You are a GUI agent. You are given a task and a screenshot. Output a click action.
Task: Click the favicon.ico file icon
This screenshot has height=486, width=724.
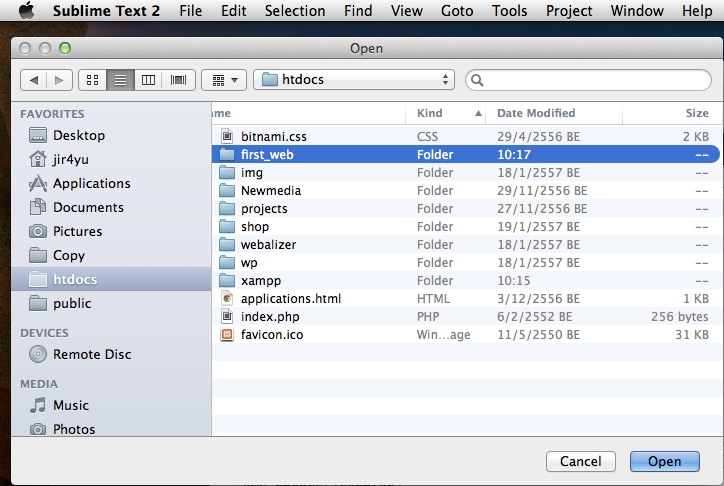click(x=227, y=334)
